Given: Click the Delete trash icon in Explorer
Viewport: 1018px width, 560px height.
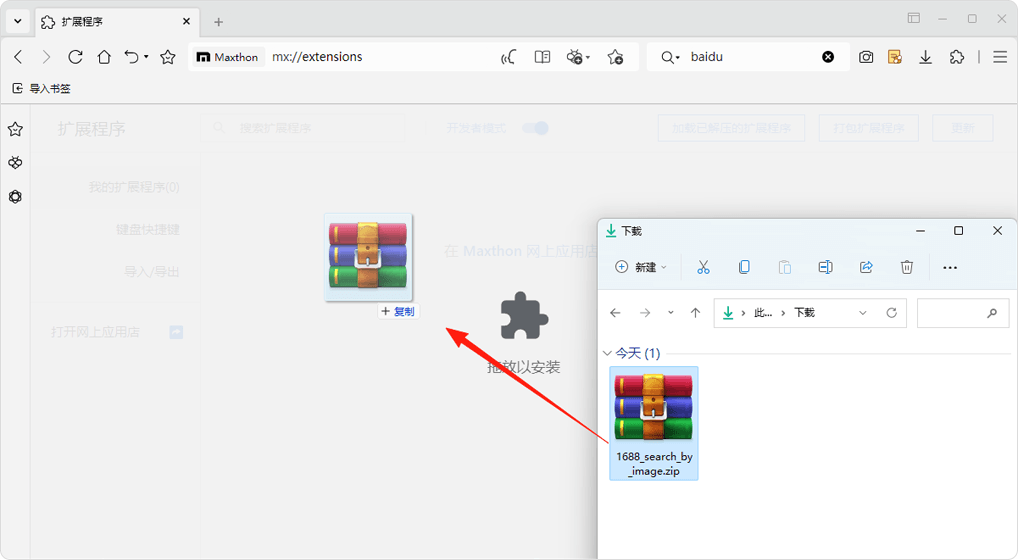Looking at the screenshot, I should pos(907,267).
